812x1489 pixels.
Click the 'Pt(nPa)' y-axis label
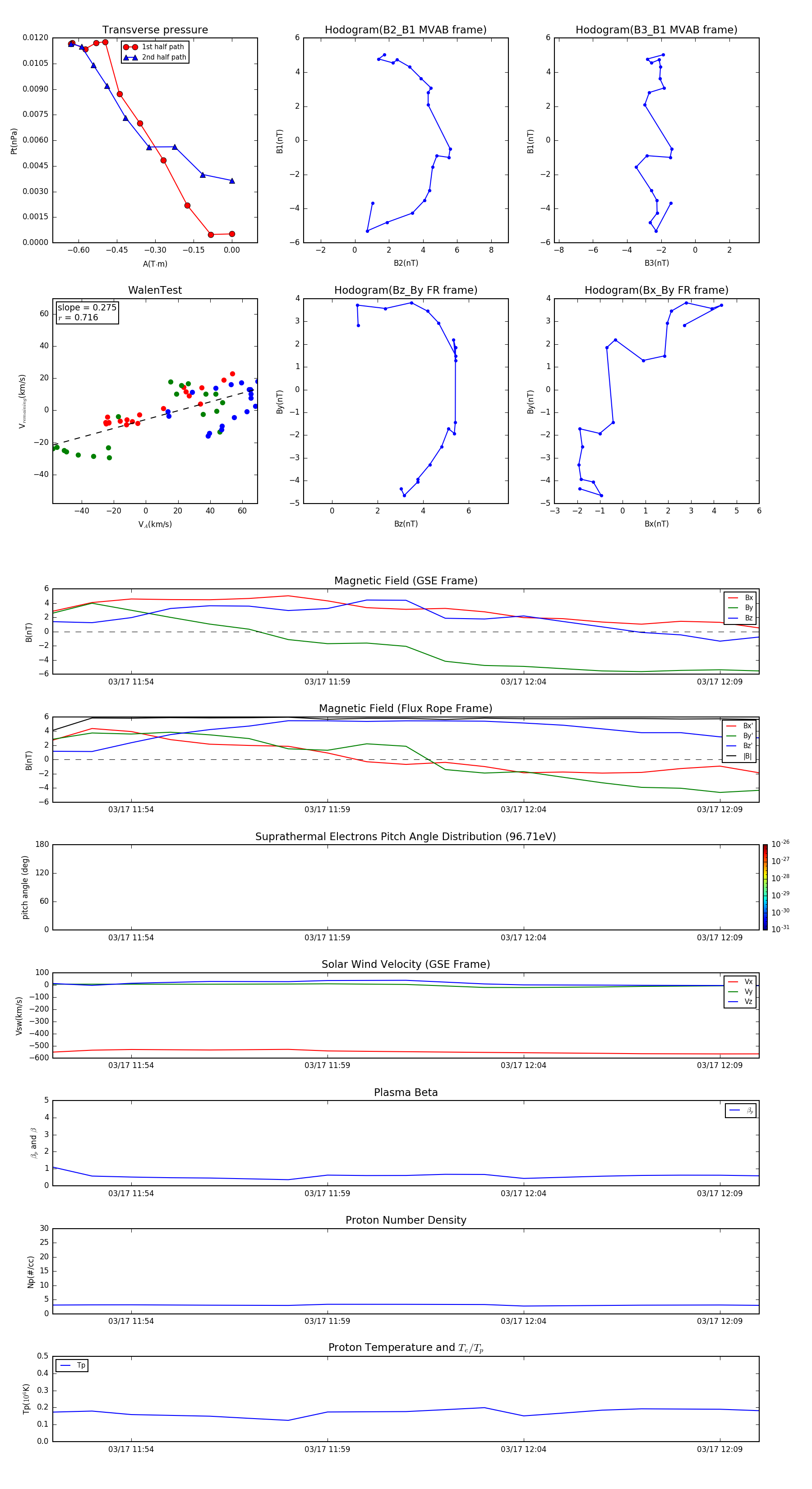coord(14,141)
